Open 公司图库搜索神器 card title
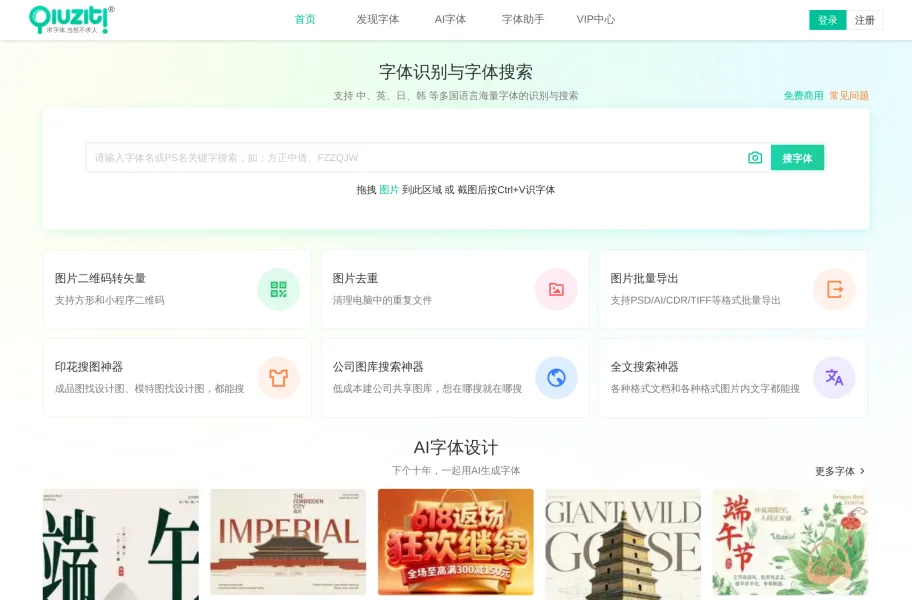 pos(378,367)
